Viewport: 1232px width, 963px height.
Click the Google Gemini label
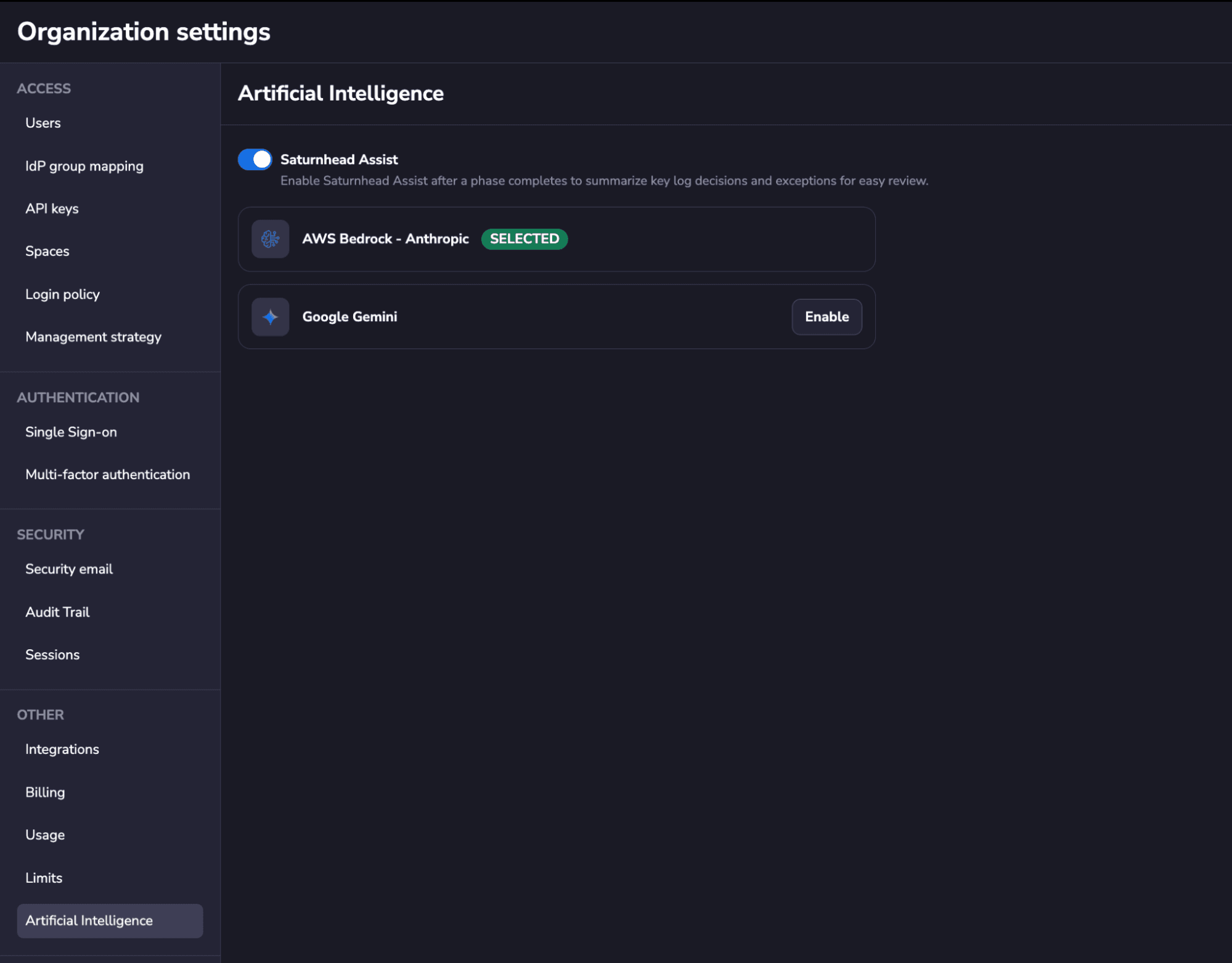(349, 317)
